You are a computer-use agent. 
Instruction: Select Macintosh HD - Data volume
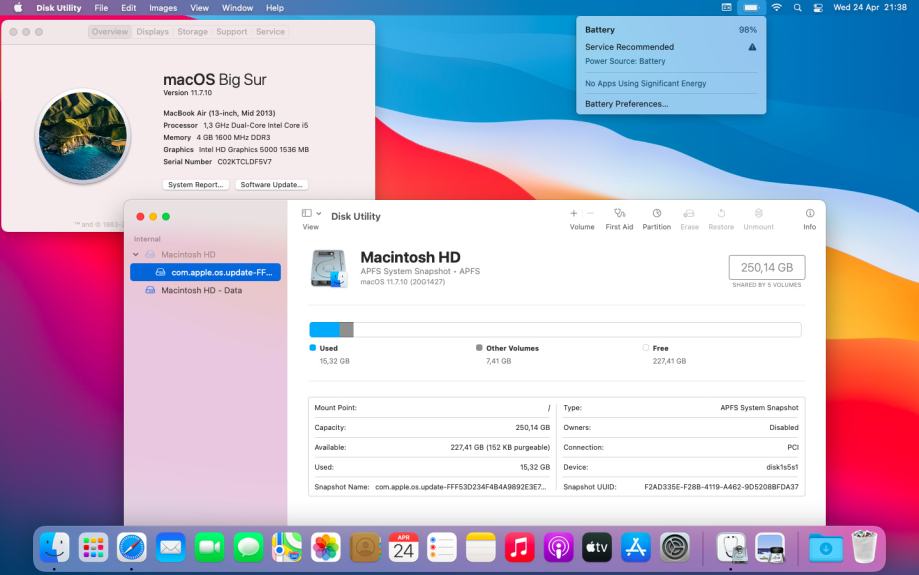click(x=201, y=290)
